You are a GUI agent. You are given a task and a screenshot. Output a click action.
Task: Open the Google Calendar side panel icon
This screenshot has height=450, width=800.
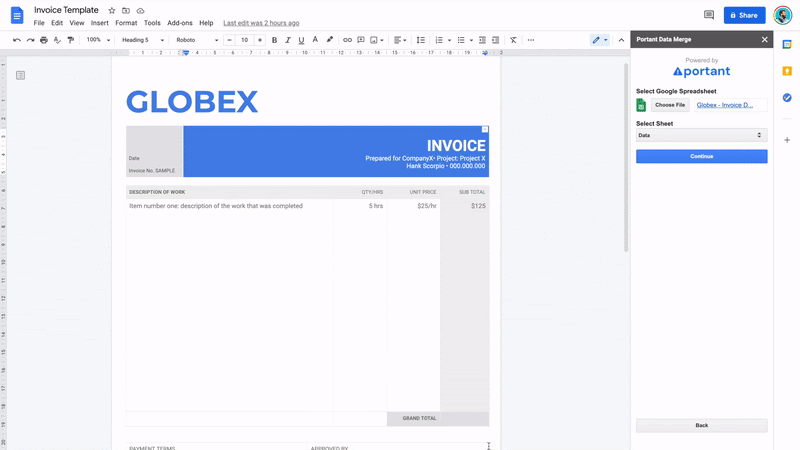[787, 44]
